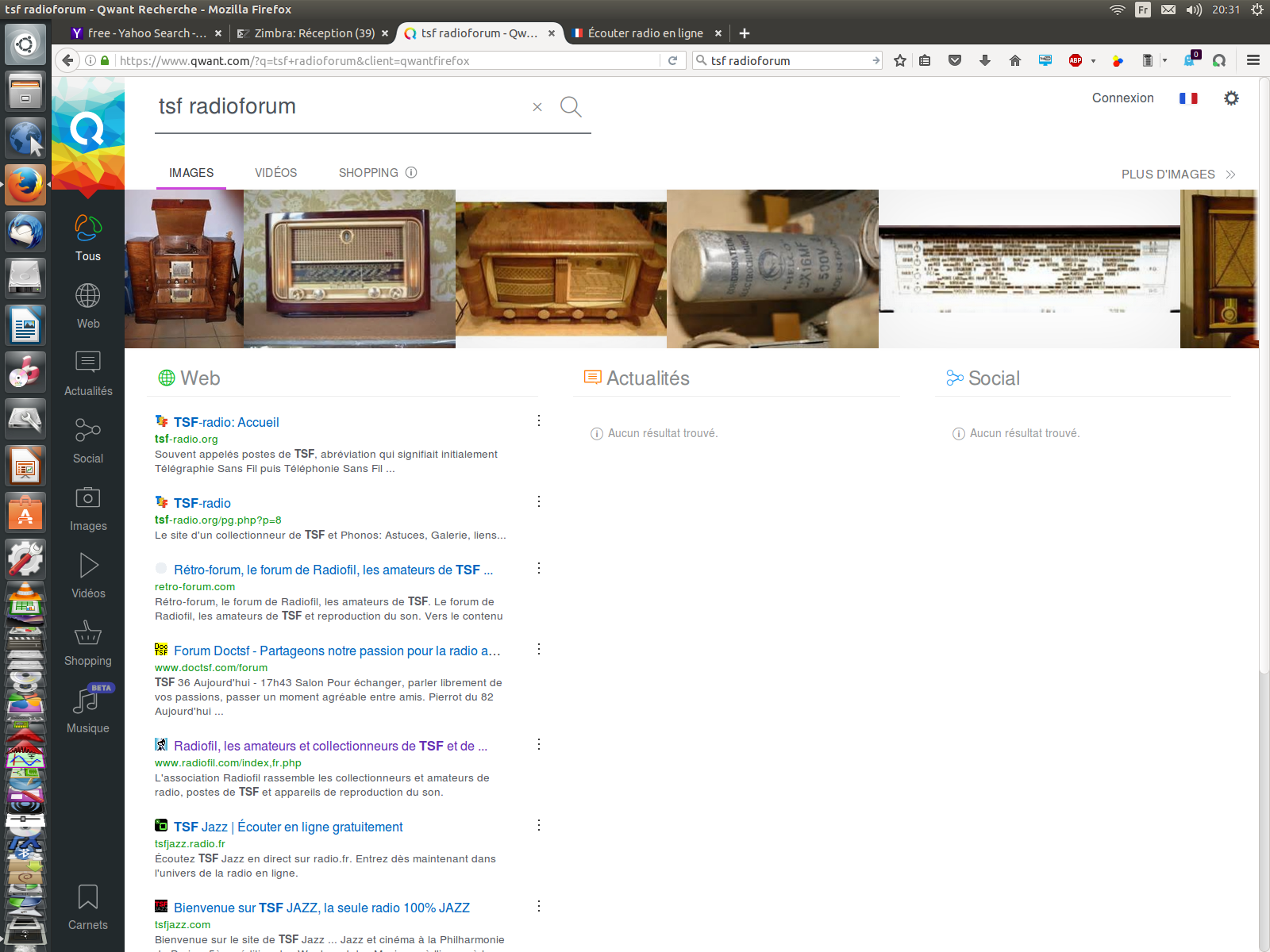This screenshot has height=952, width=1270.
Task: Open options menu for TSF-radio result
Action: 539,501
